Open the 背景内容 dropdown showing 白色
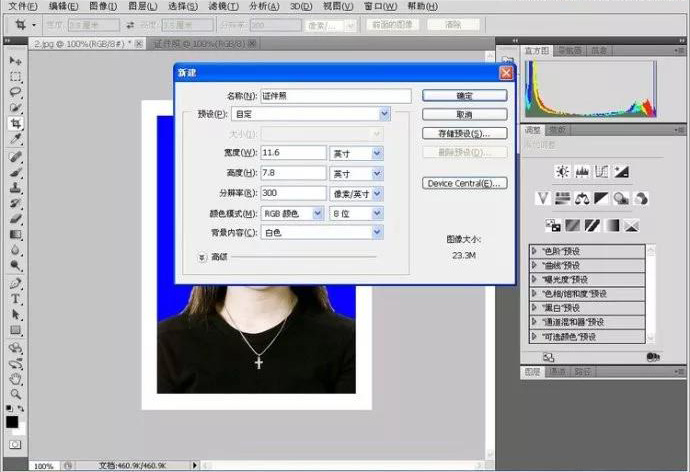Image resolution: width=690 pixels, height=472 pixels. point(322,232)
